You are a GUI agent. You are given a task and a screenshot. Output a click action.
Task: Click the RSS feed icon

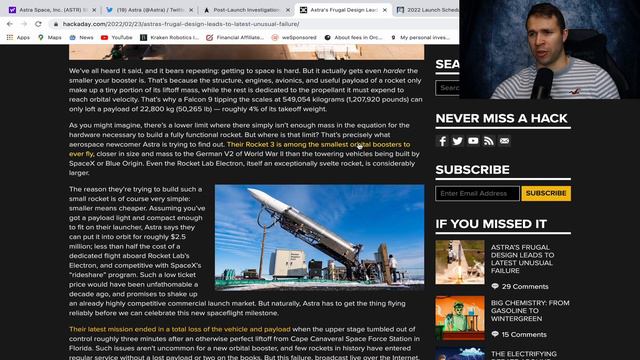(x=489, y=141)
